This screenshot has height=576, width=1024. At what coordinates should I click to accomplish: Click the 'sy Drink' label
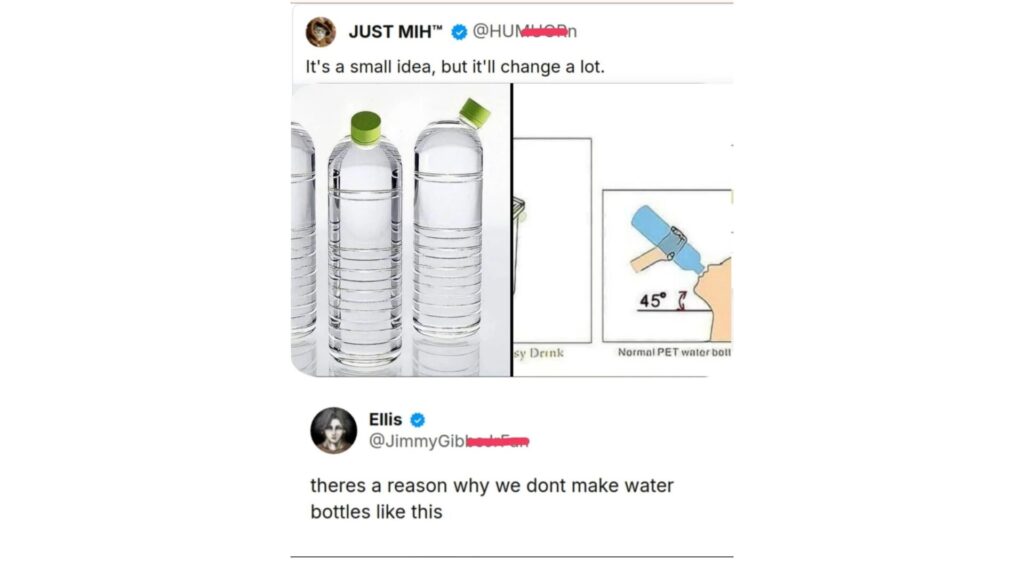(542, 350)
